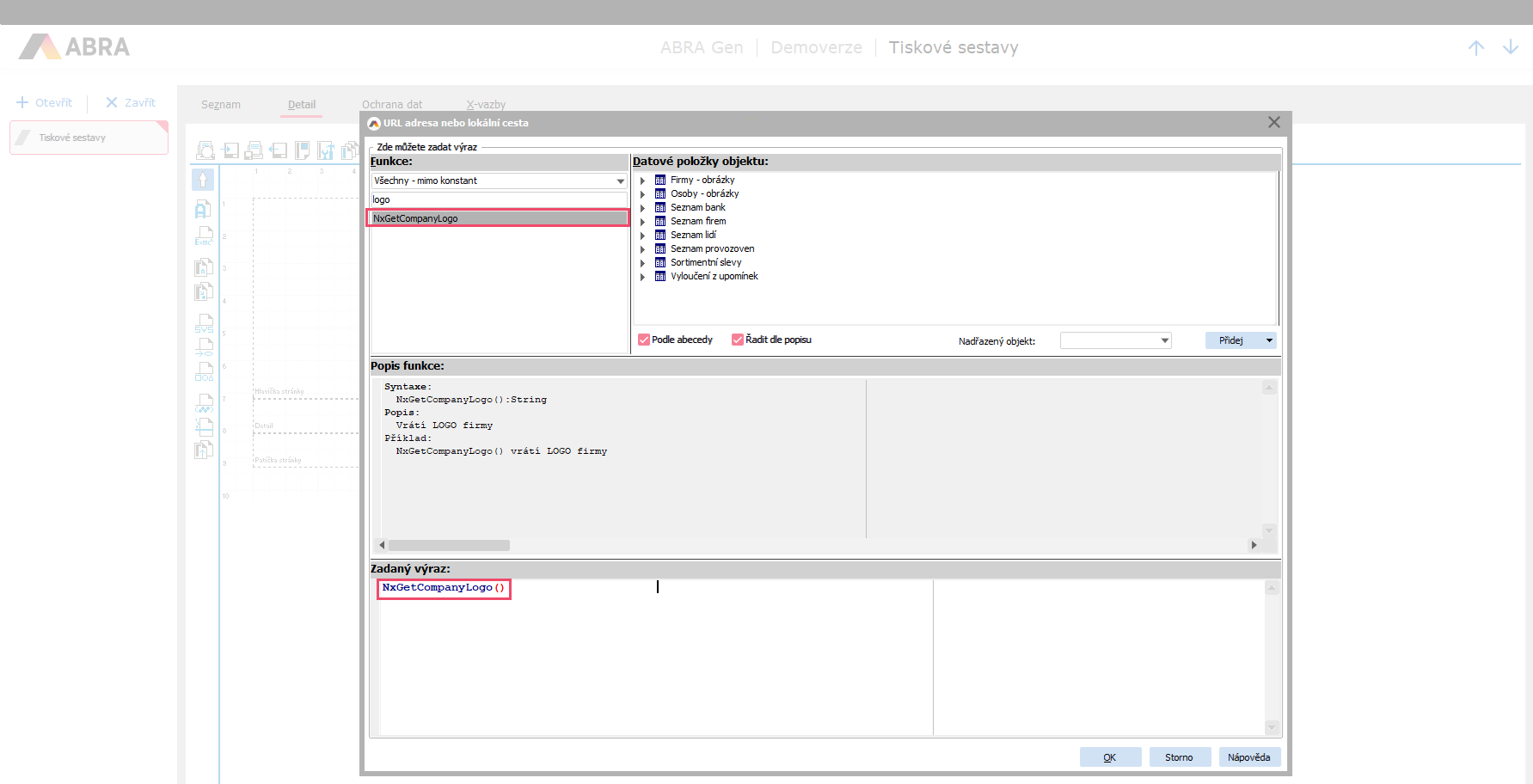The image size is (1533, 784).
Task: Expand the Vyloučení z upomínek node
Action: 642,277
